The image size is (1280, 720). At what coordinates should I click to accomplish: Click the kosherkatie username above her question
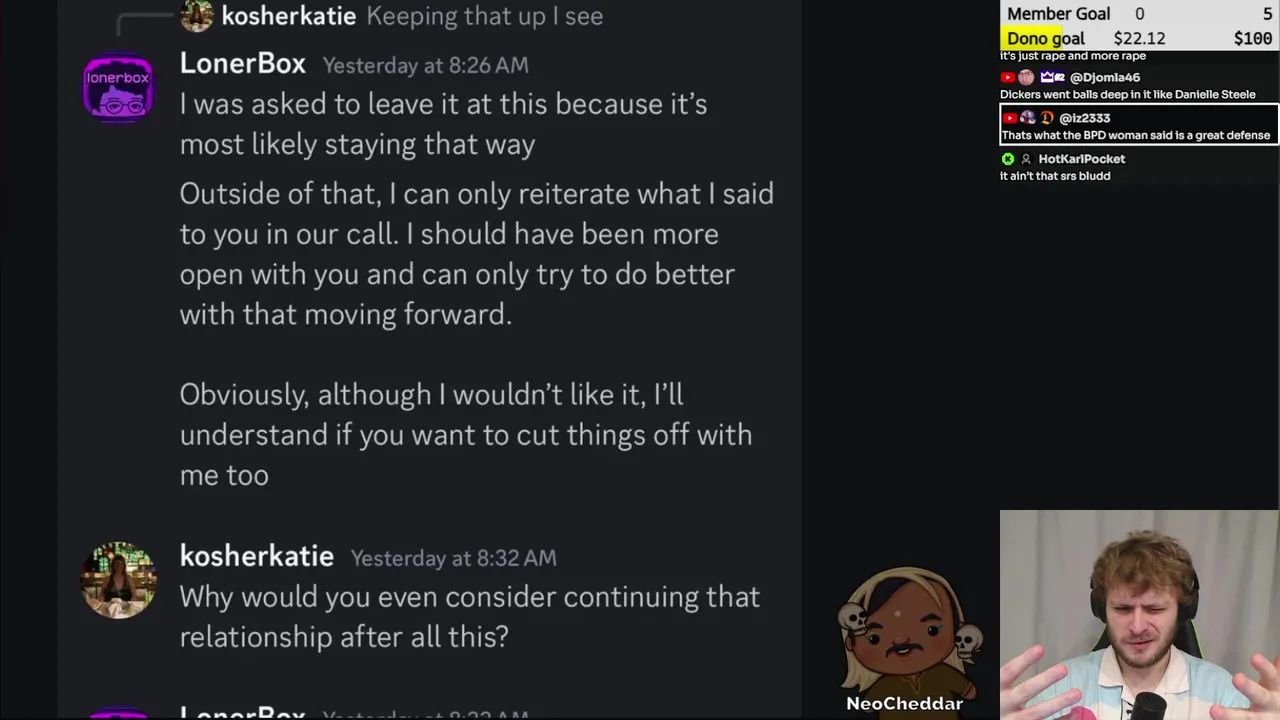tap(256, 557)
